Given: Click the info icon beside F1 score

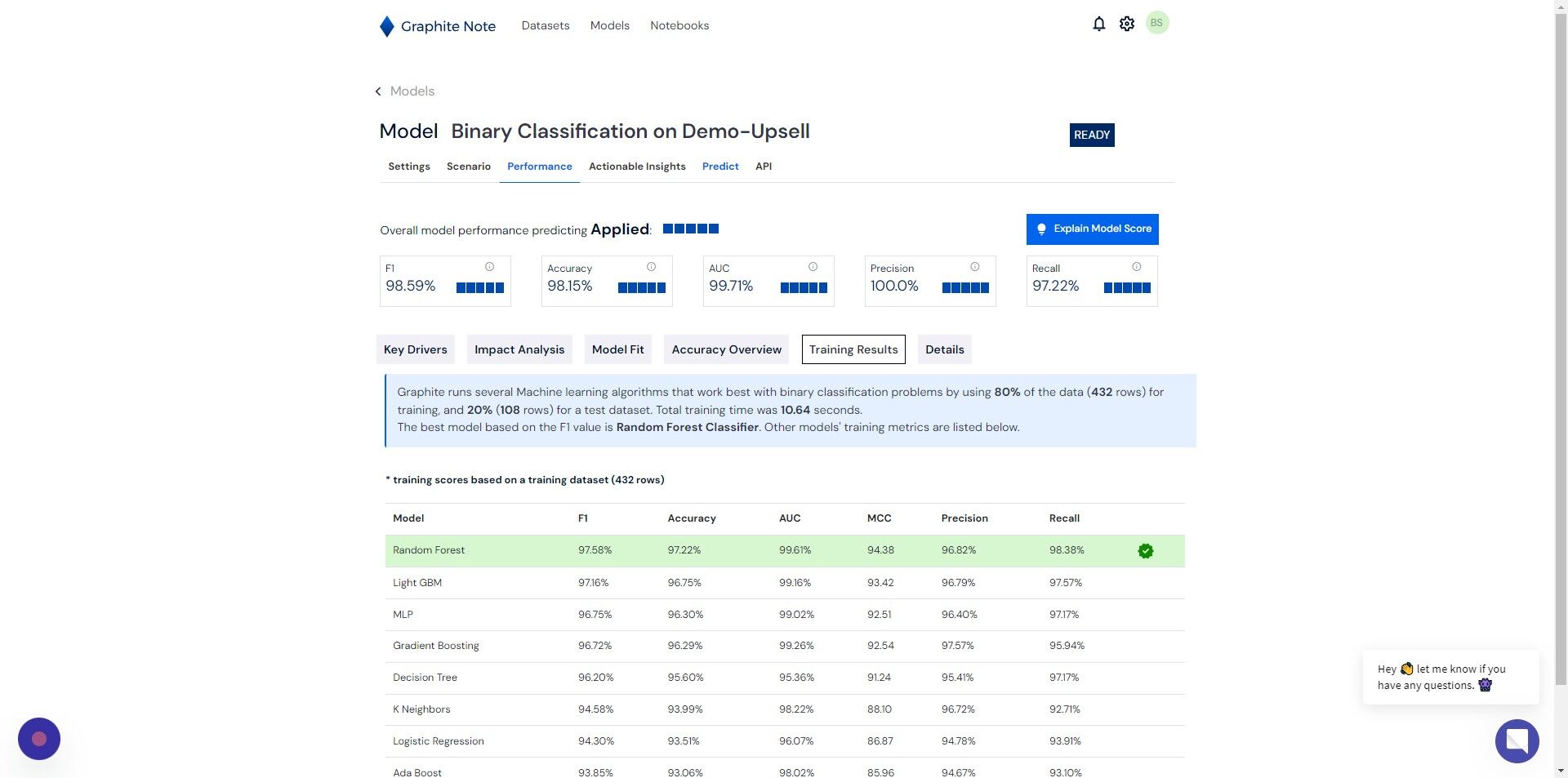Looking at the screenshot, I should tap(489, 267).
